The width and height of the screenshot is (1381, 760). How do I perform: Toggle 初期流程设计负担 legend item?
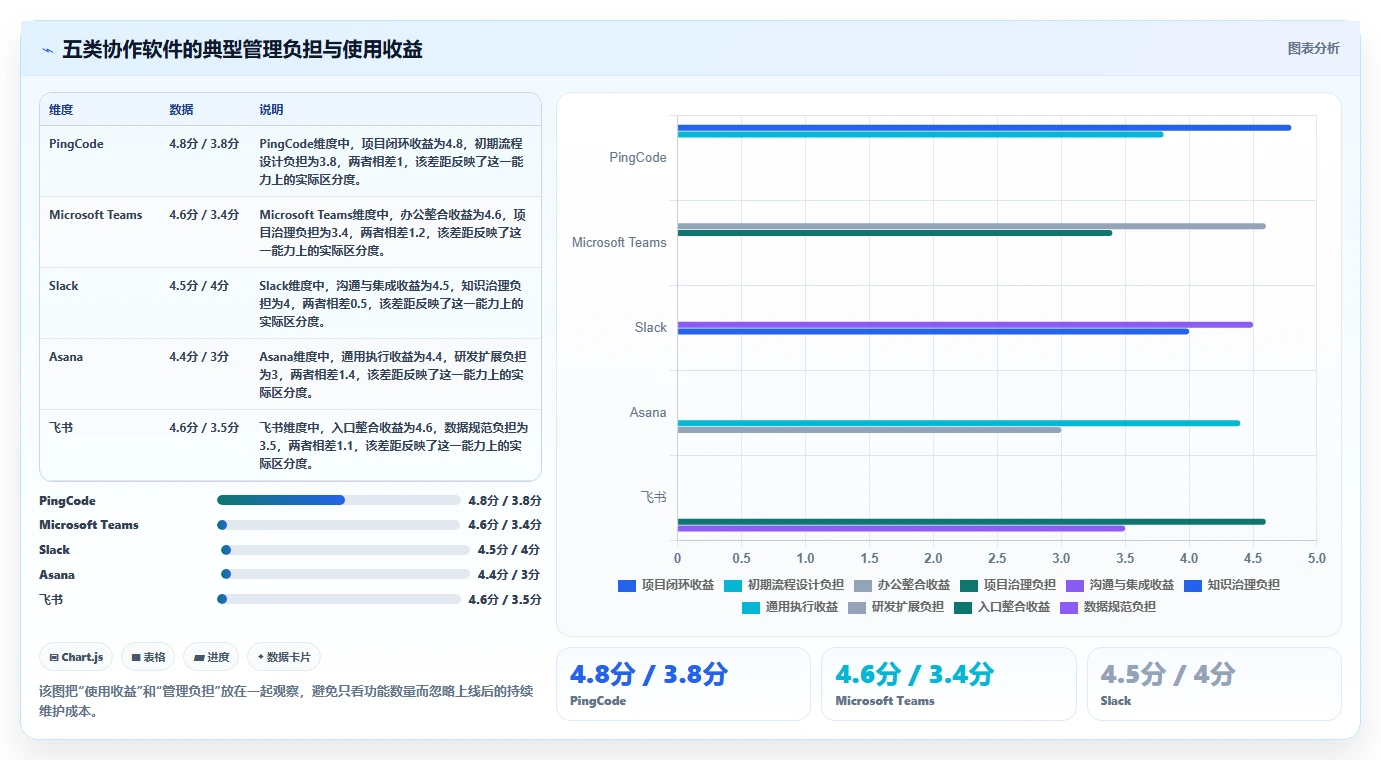[x=784, y=585]
